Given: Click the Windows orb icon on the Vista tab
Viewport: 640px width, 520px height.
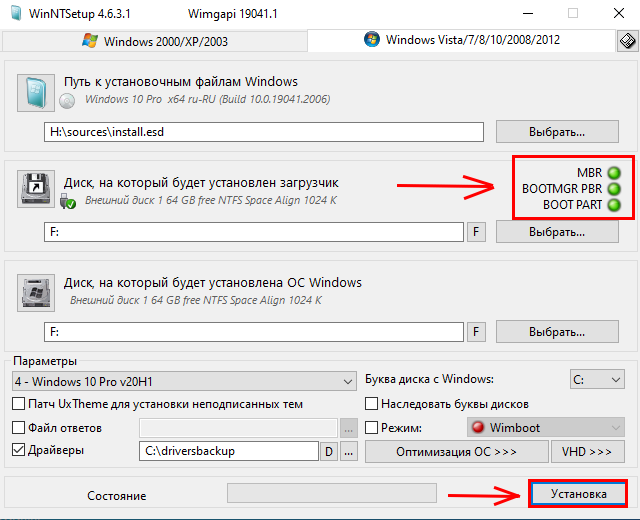Looking at the screenshot, I should (x=372, y=40).
